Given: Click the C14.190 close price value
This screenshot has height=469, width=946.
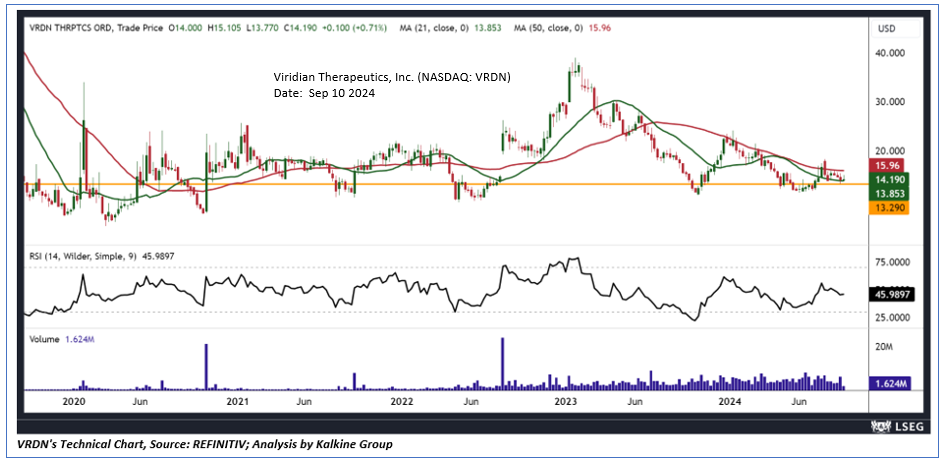Looking at the screenshot, I should [299, 28].
